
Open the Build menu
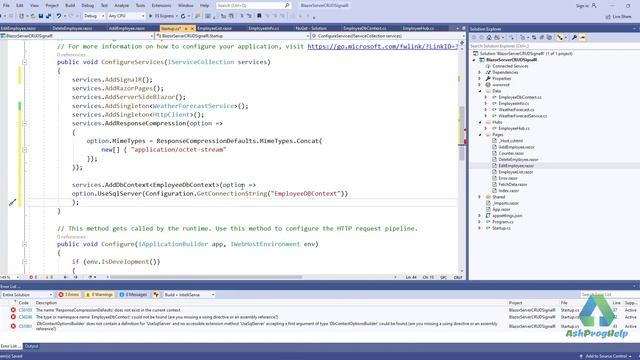[x=70, y=6]
